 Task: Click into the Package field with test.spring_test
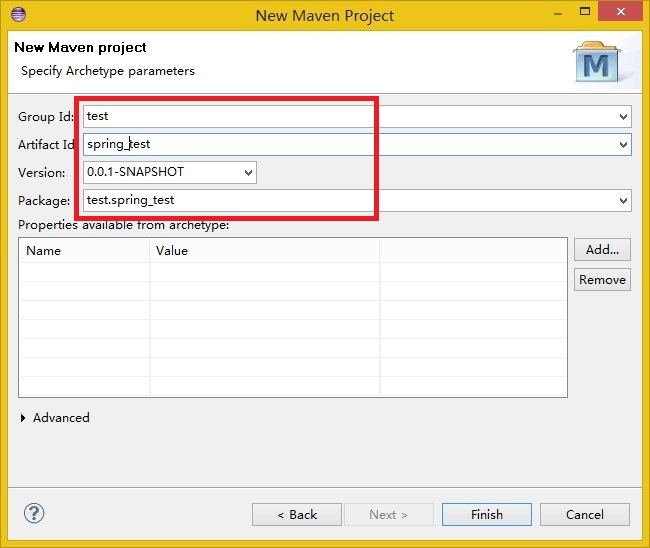pyautogui.click(x=357, y=201)
